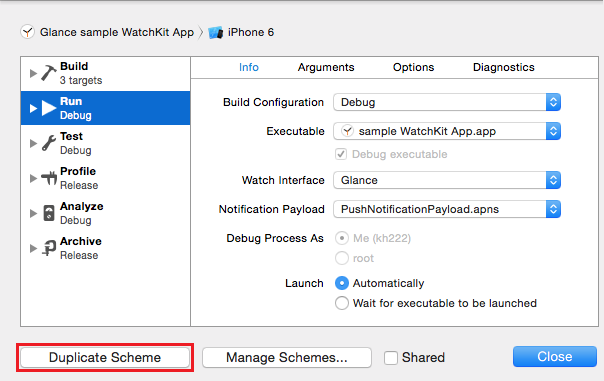Open the Watch Interface Glance dropdown
The width and height of the screenshot is (604, 381).
(x=447, y=180)
